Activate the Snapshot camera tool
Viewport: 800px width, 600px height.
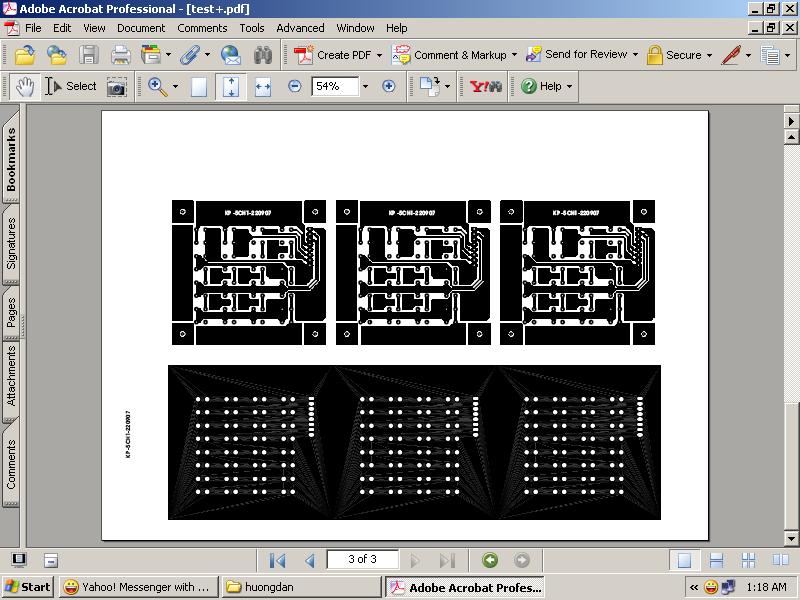(x=116, y=87)
